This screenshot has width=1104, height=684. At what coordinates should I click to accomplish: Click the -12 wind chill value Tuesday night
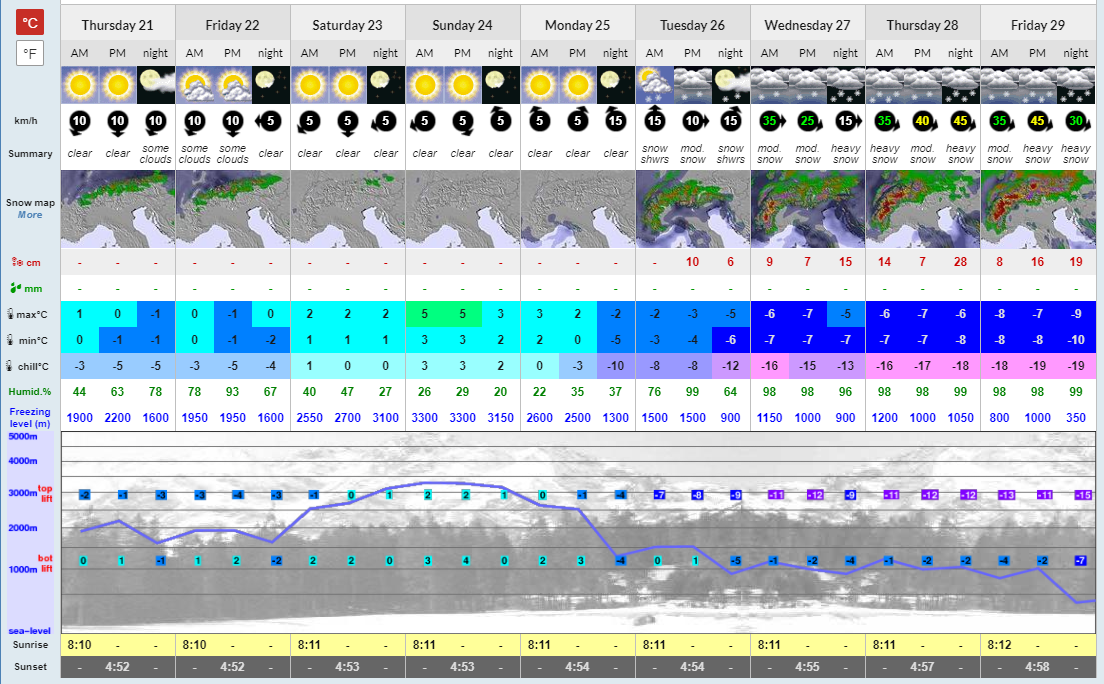[x=731, y=366]
